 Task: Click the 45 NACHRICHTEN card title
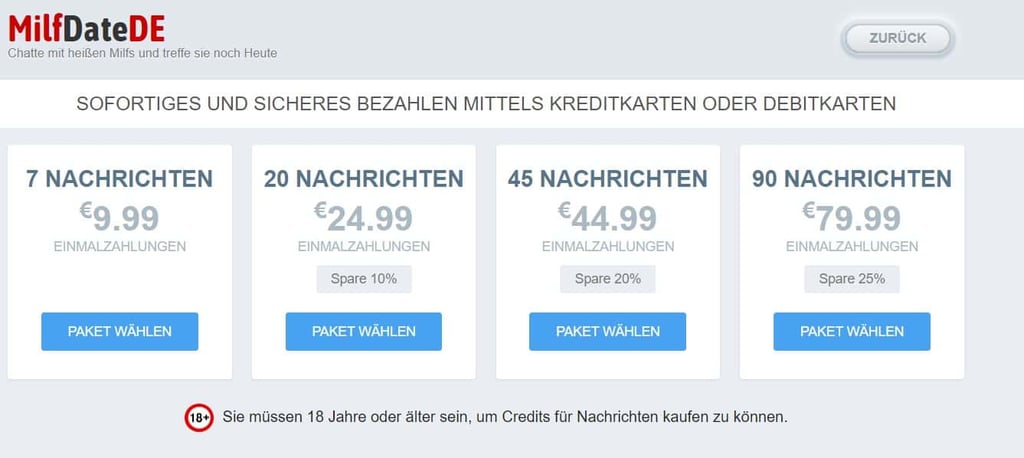(607, 178)
